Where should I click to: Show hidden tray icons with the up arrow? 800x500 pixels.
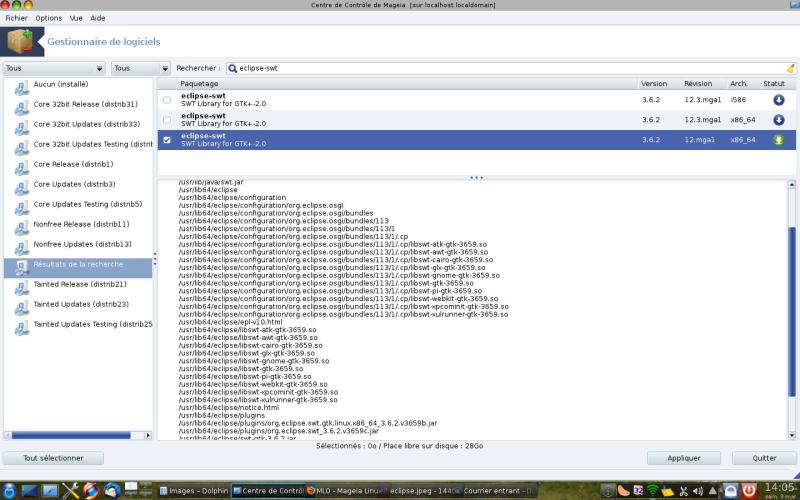[x=713, y=491]
